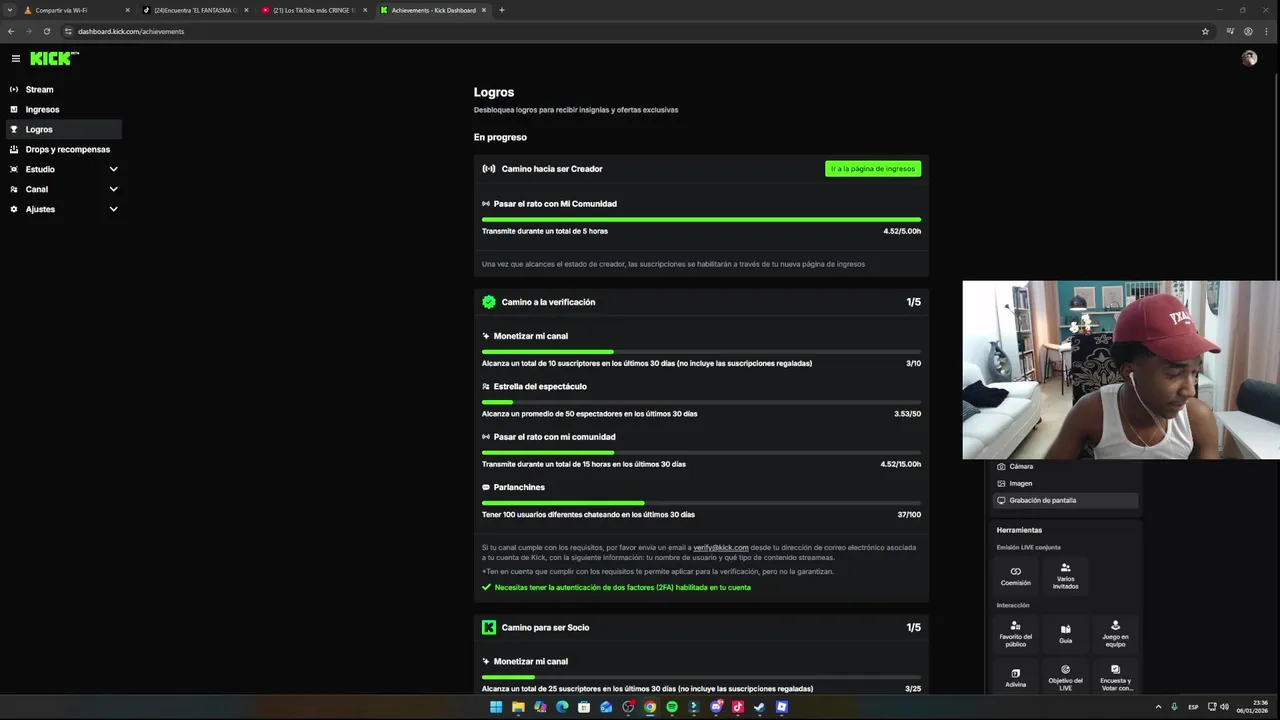The width and height of the screenshot is (1280, 720).
Task: Click the Imagen source label
Action: point(1021,483)
